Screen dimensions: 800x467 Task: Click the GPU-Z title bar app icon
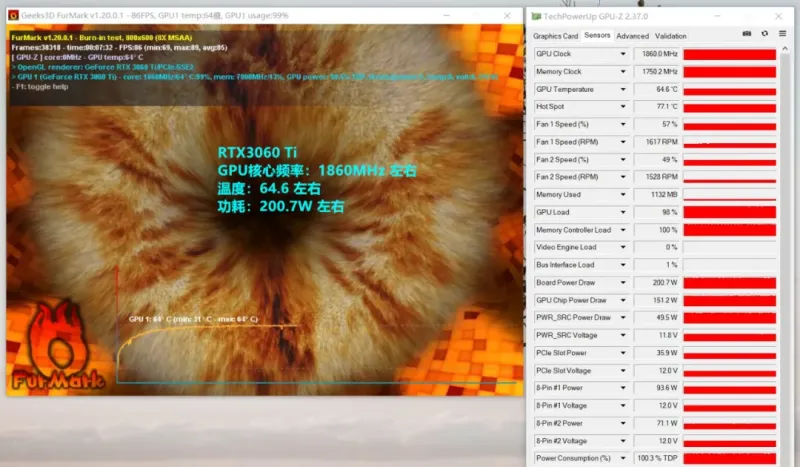[536, 16]
